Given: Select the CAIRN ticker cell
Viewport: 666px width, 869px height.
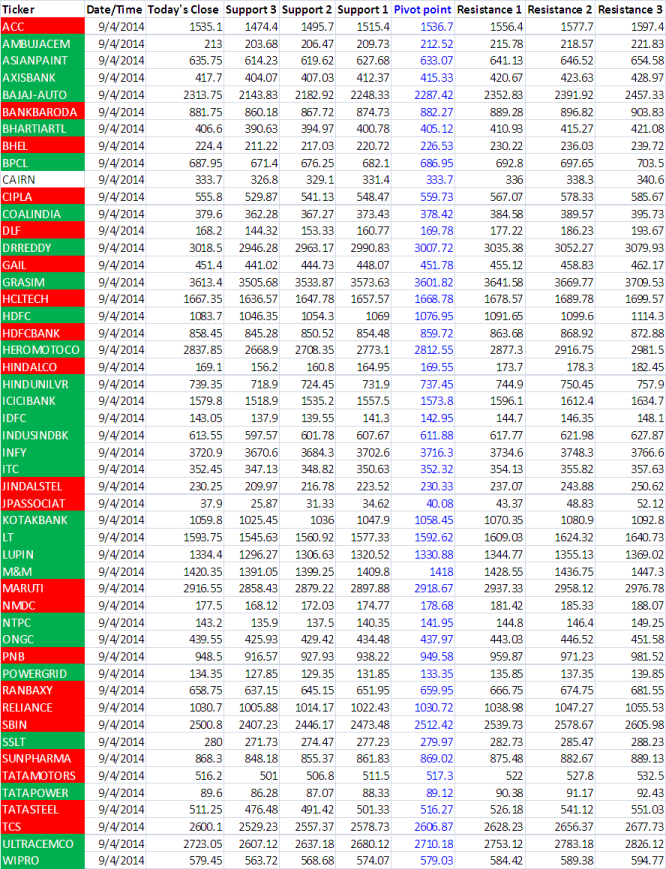Looking at the screenshot, I should tap(43, 180).
